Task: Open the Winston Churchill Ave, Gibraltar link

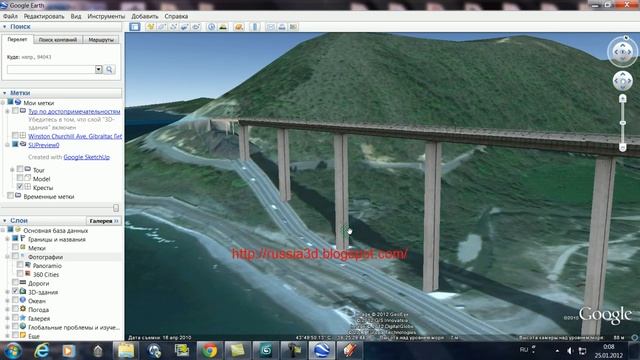Action: click(x=75, y=136)
